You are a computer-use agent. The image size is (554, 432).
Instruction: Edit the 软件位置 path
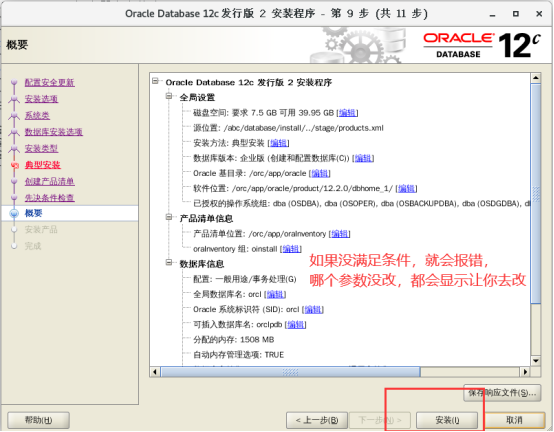[x=406, y=189]
